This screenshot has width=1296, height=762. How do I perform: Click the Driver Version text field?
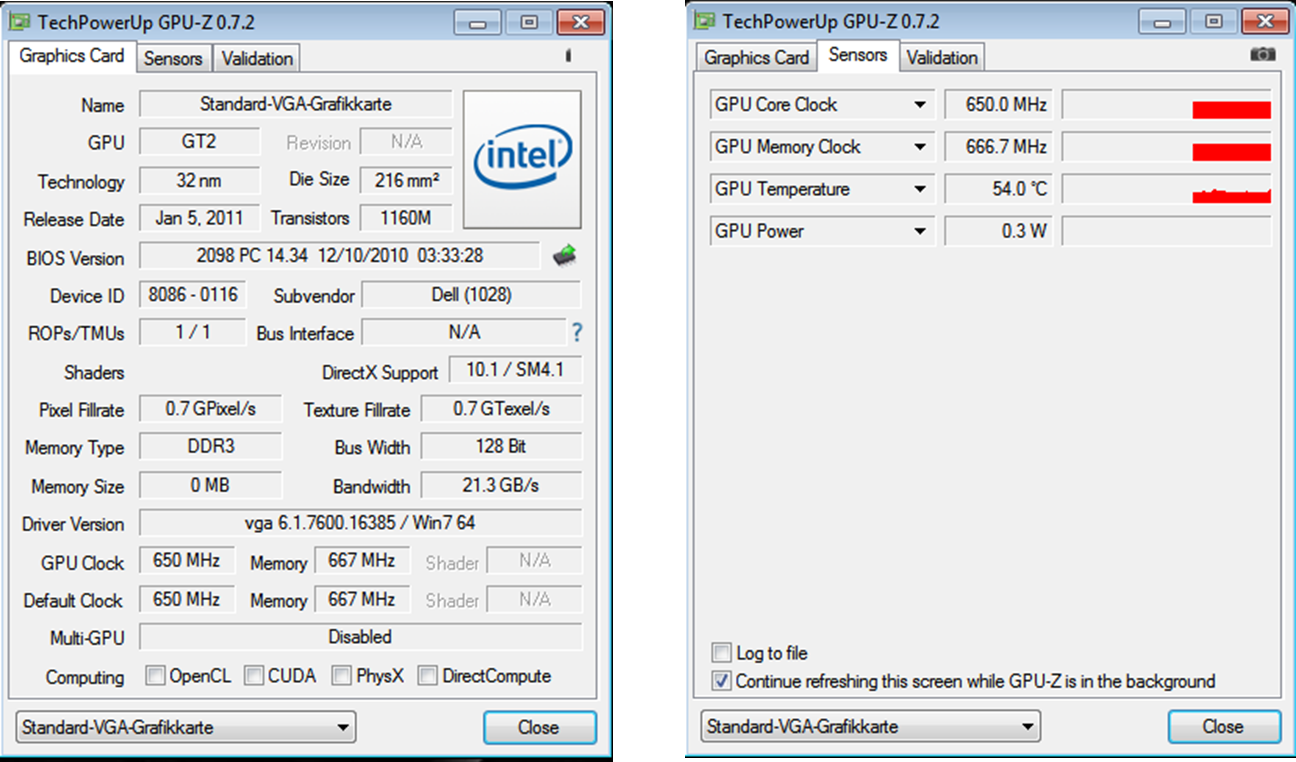point(360,523)
